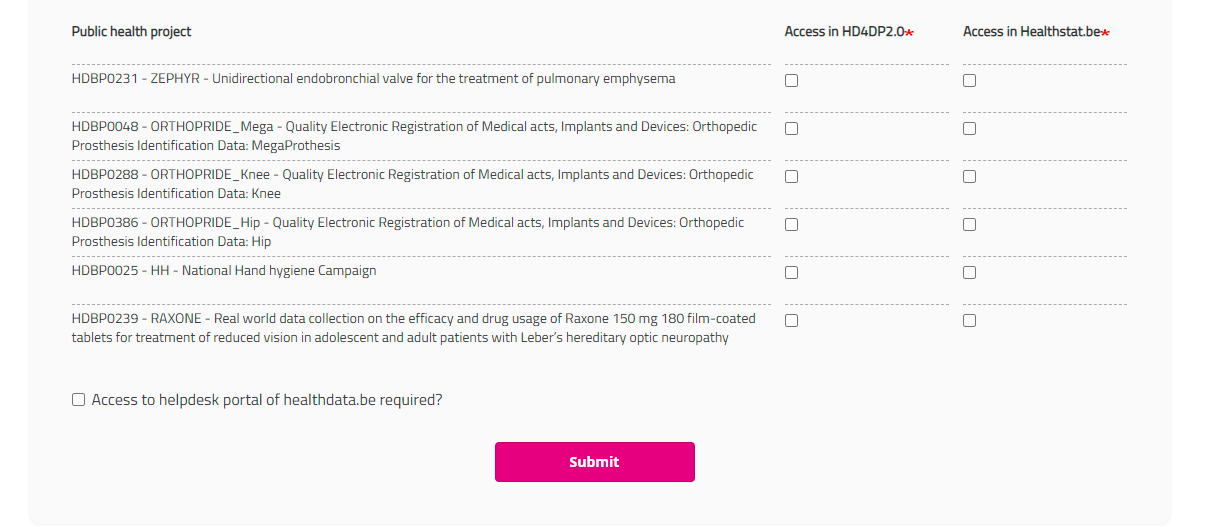The width and height of the screenshot is (1211, 527).
Task: Select HD4DP2.0 access for ORTHOPRIDE_Hip
Action: pyautogui.click(x=791, y=225)
